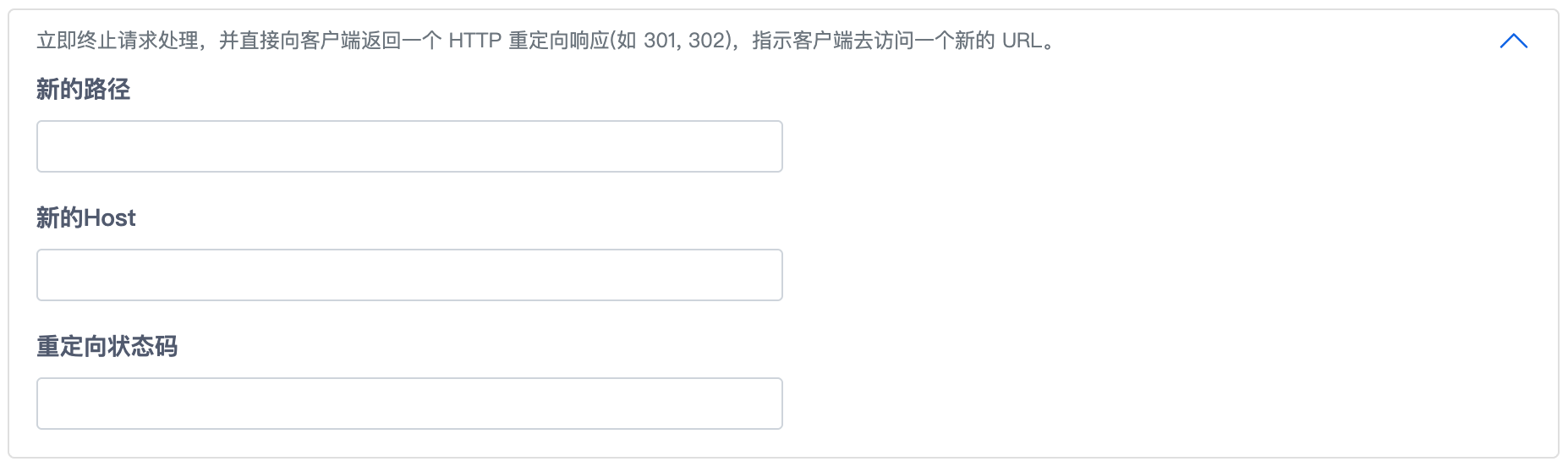The image size is (1568, 467).
Task: Click the "URL" word ending the description
Action: (x=1021, y=41)
